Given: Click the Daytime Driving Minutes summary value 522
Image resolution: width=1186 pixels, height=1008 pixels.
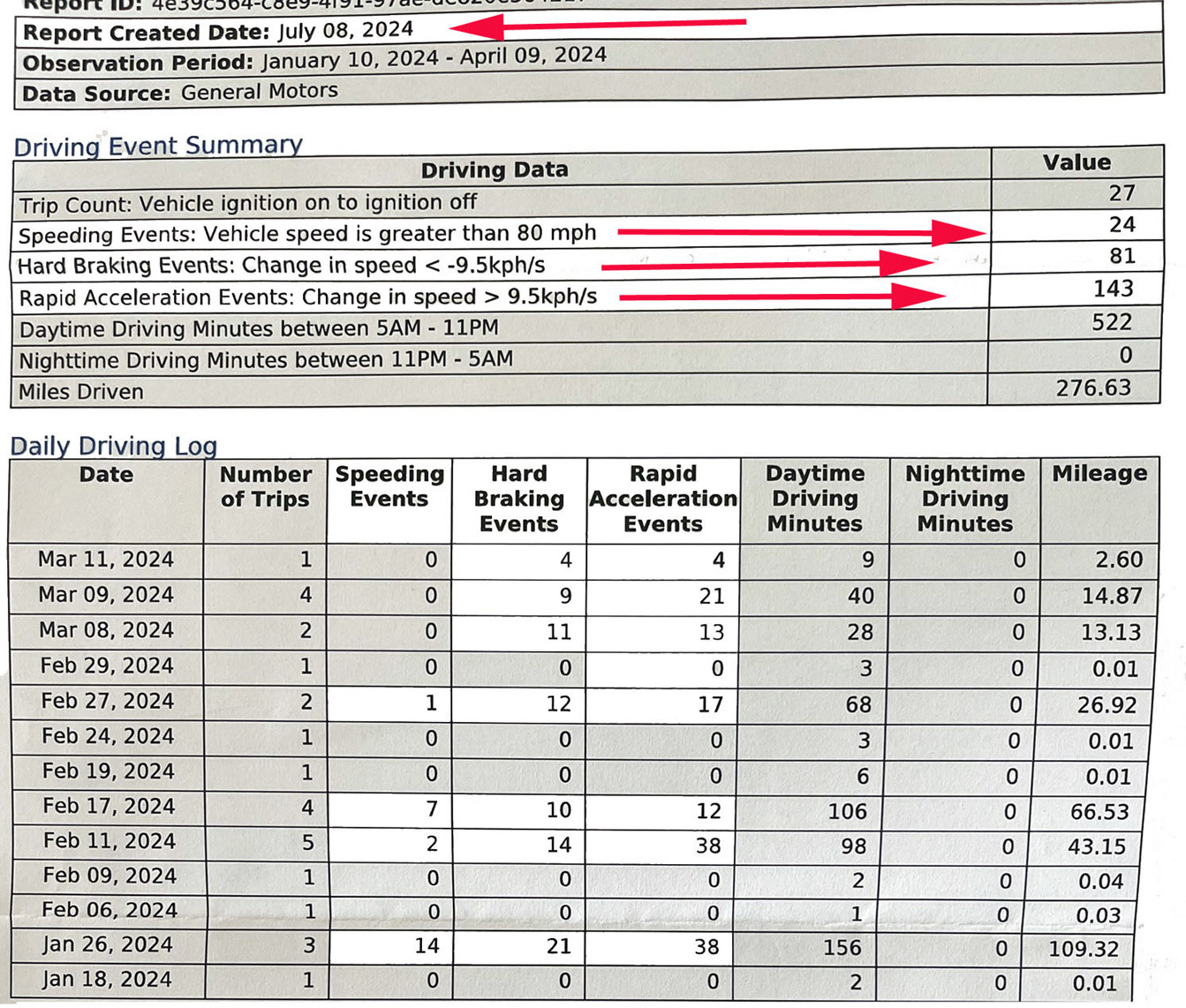Looking at the screenshot, I should pos(1111,323).
